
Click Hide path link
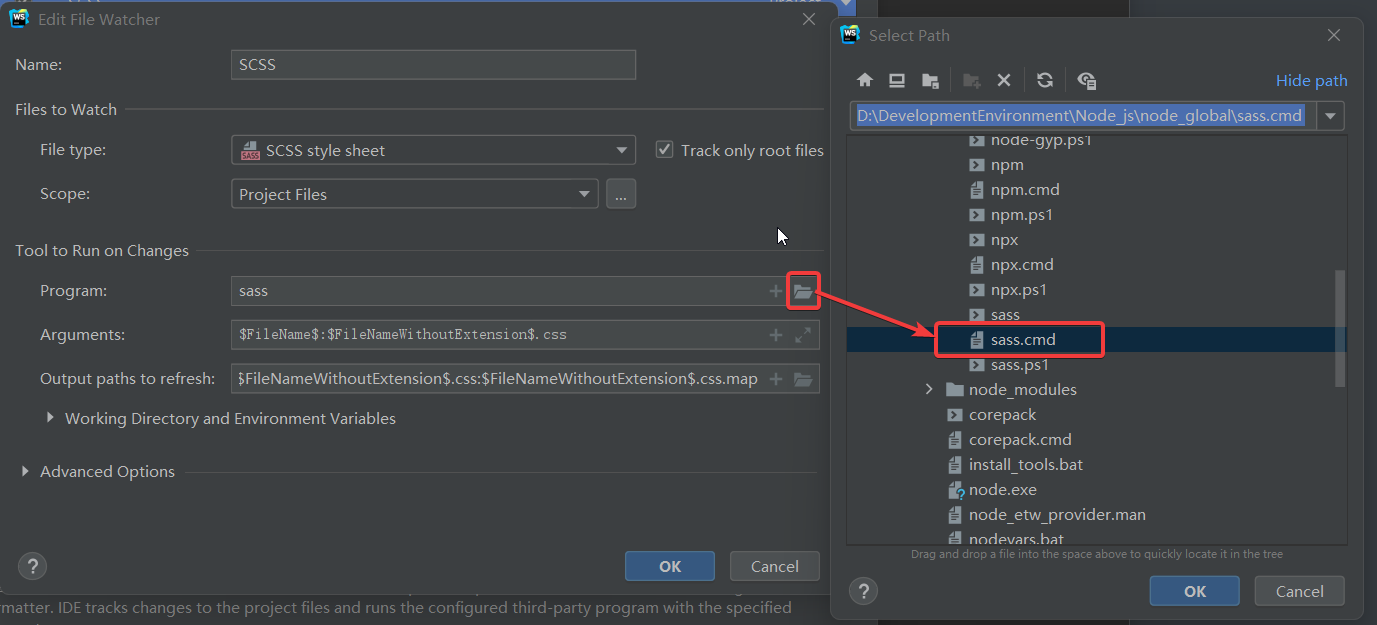pos(1312,80)
